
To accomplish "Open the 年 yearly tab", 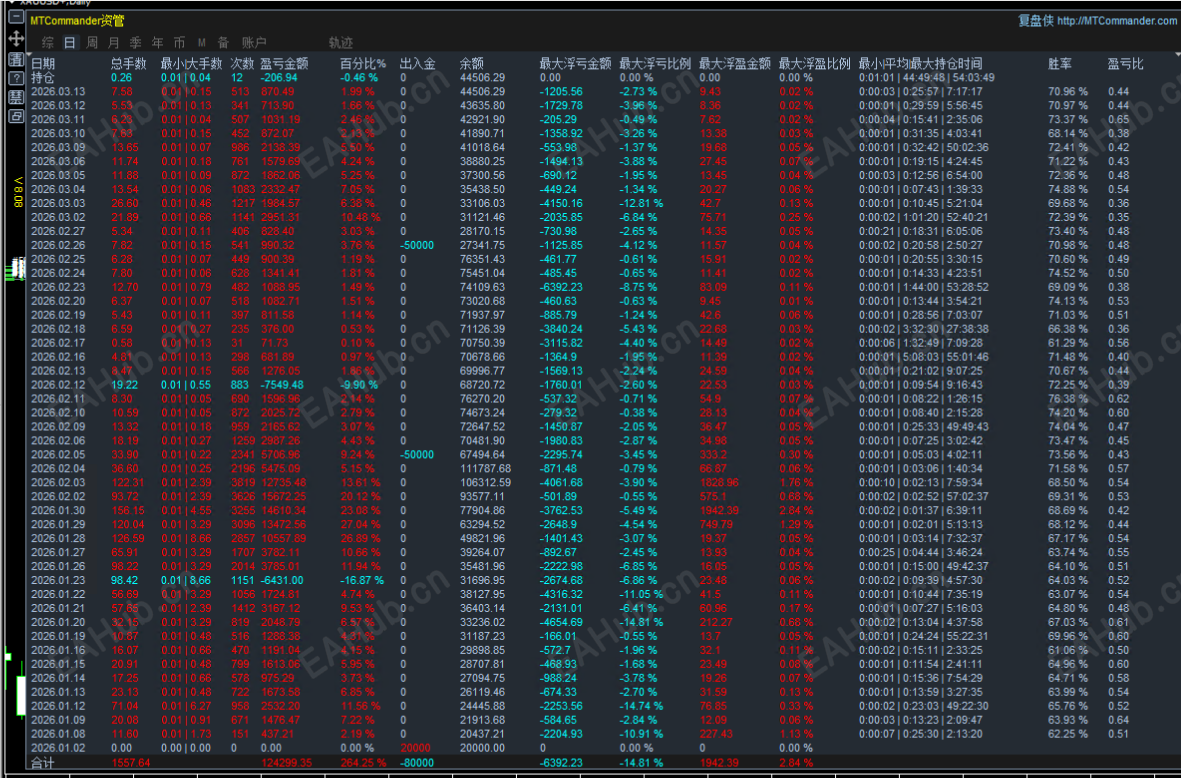I will tap(157, 42).
